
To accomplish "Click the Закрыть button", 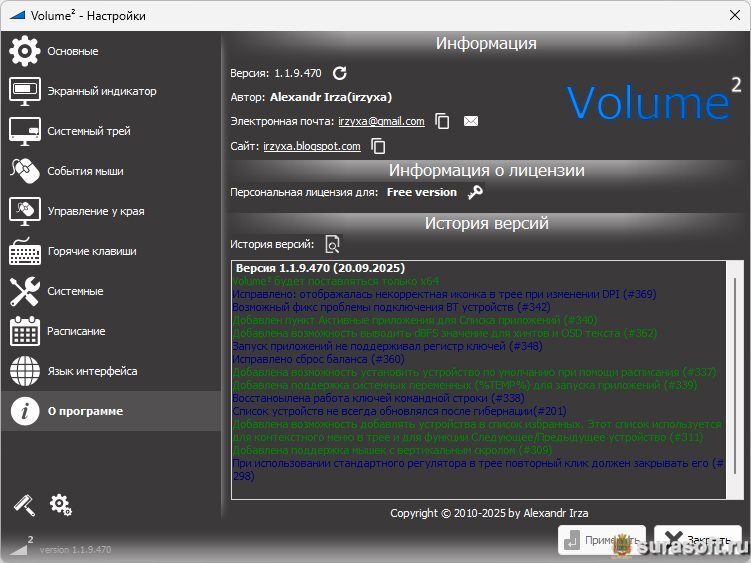I will pyautogui.click(x=698, y=540).
